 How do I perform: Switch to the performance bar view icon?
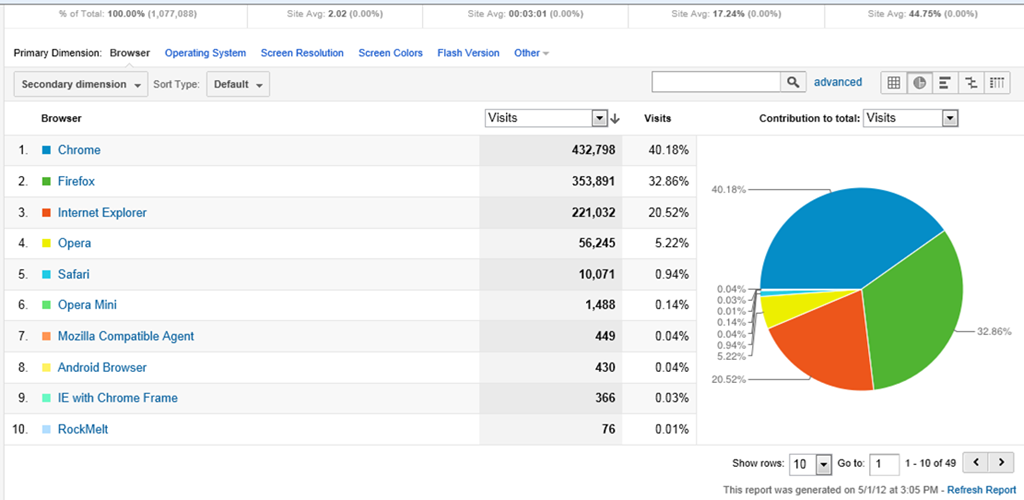[944, 83]
